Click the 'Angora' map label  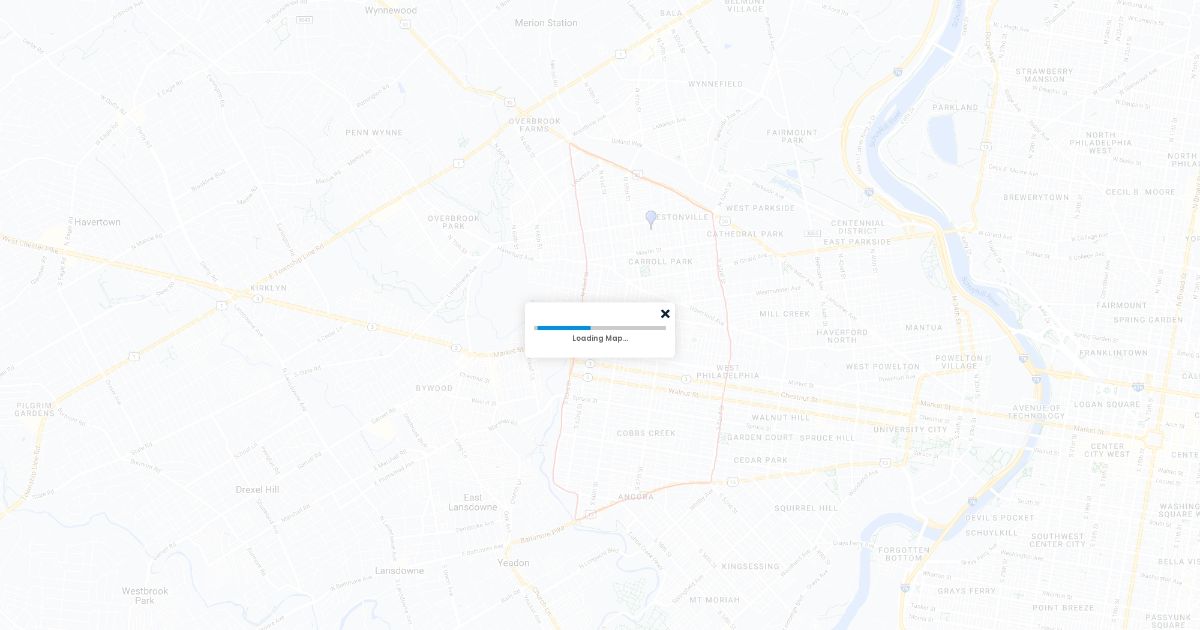[x=636, y=497]
